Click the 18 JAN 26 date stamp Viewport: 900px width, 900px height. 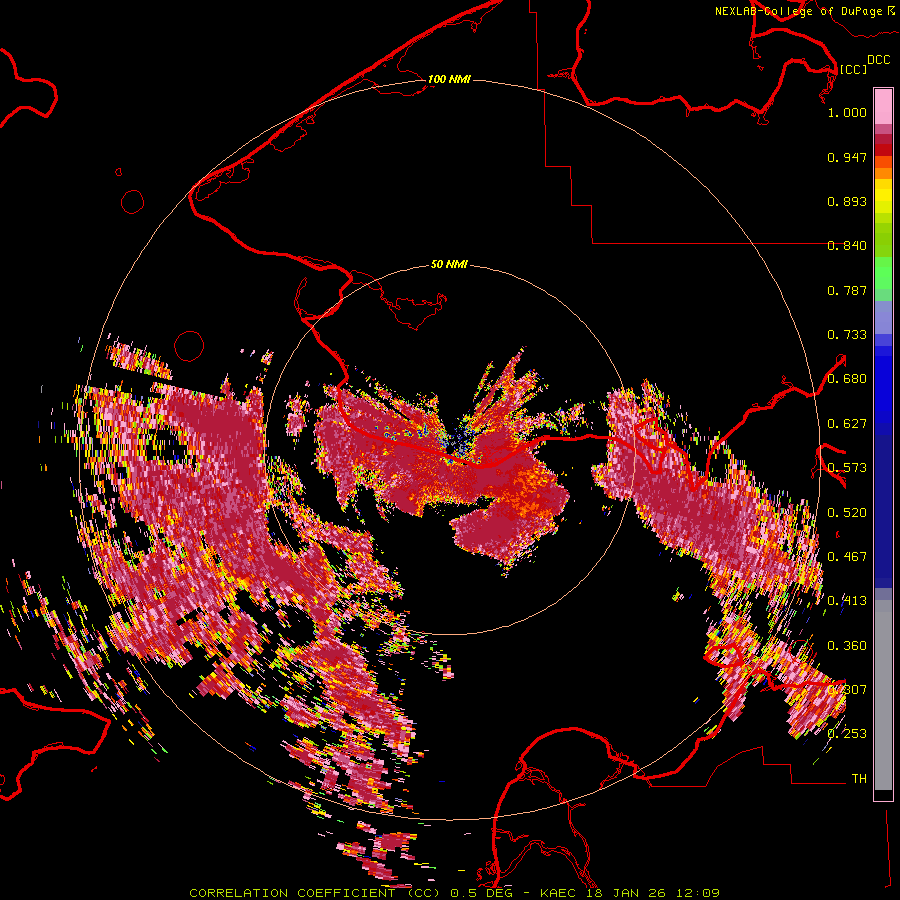click(x=624, y=893)
